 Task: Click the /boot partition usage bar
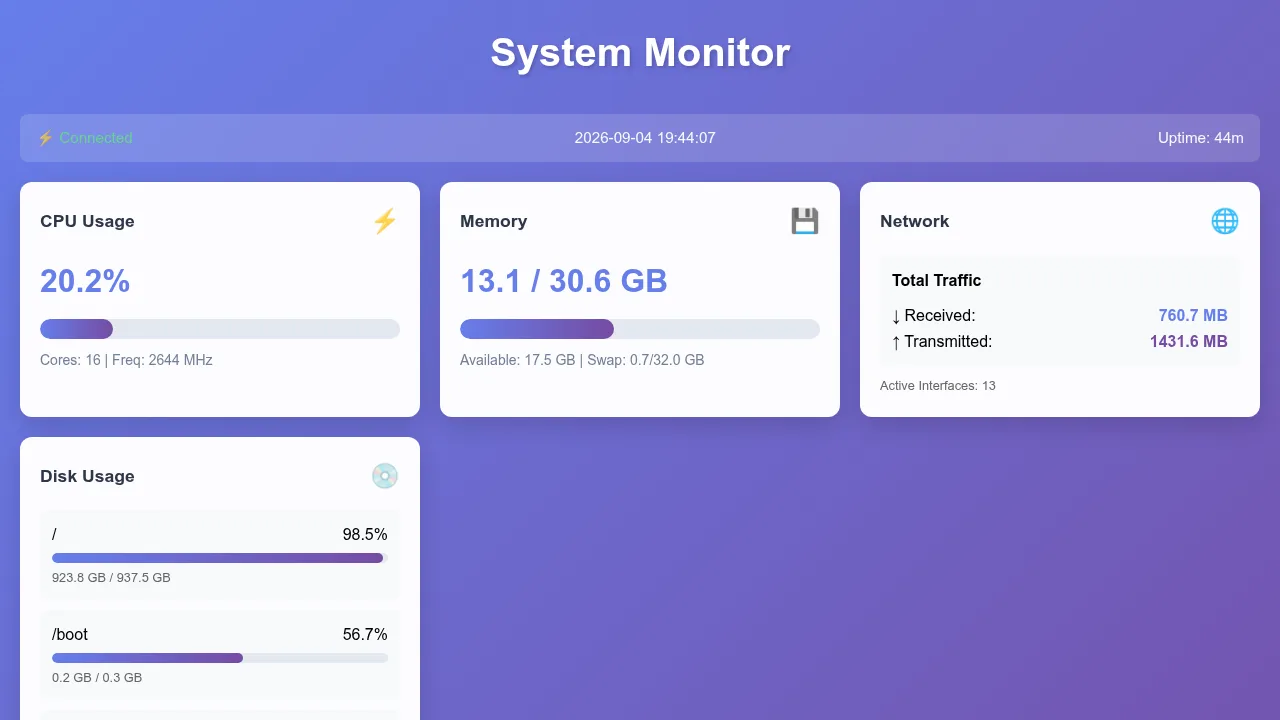[x=220, y=658]
